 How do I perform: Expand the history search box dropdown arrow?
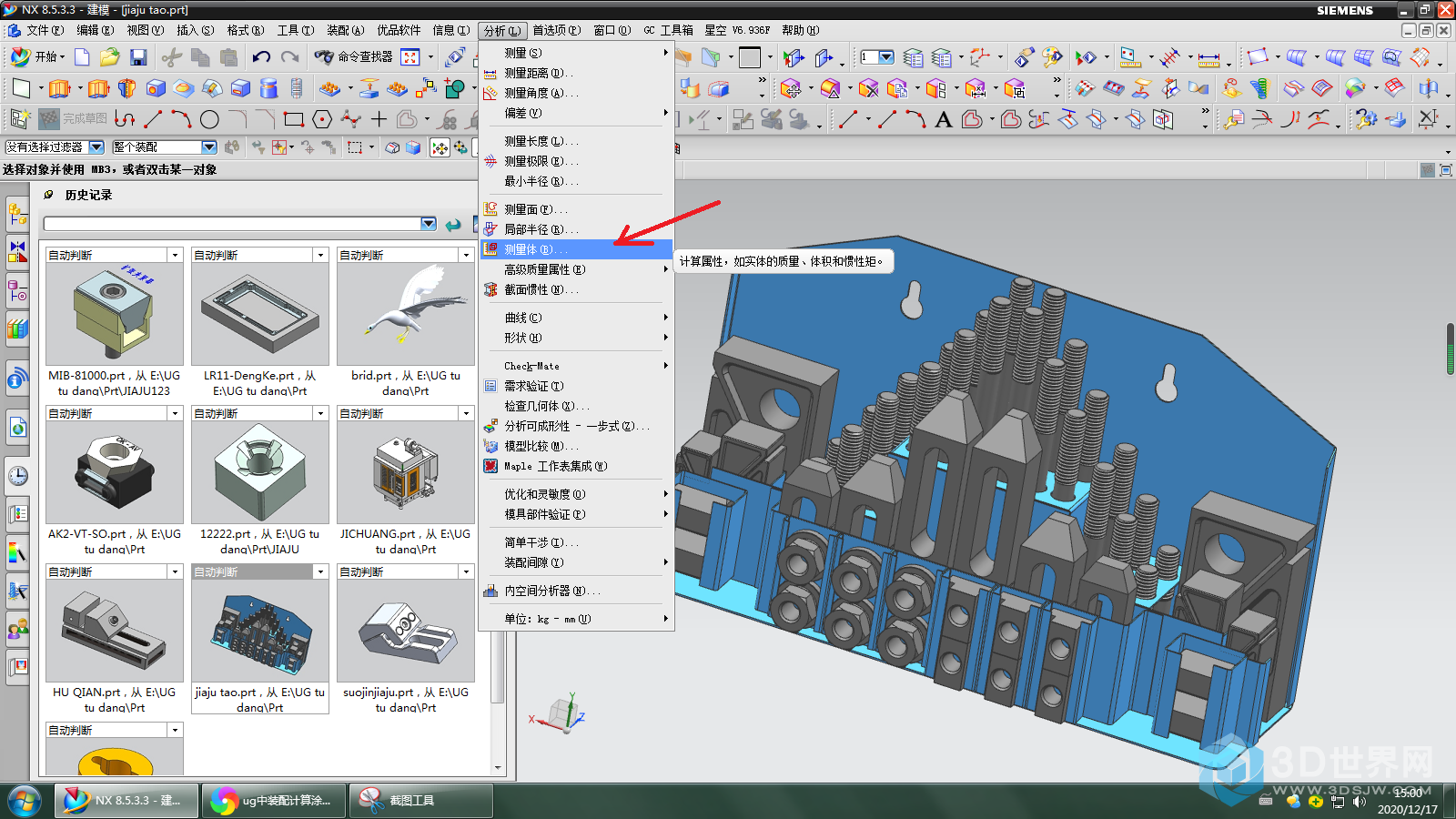[x=429, y=224]
